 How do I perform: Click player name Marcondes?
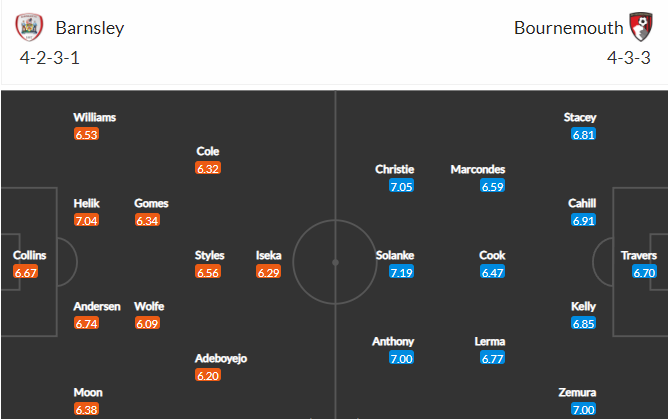(478, 169)
